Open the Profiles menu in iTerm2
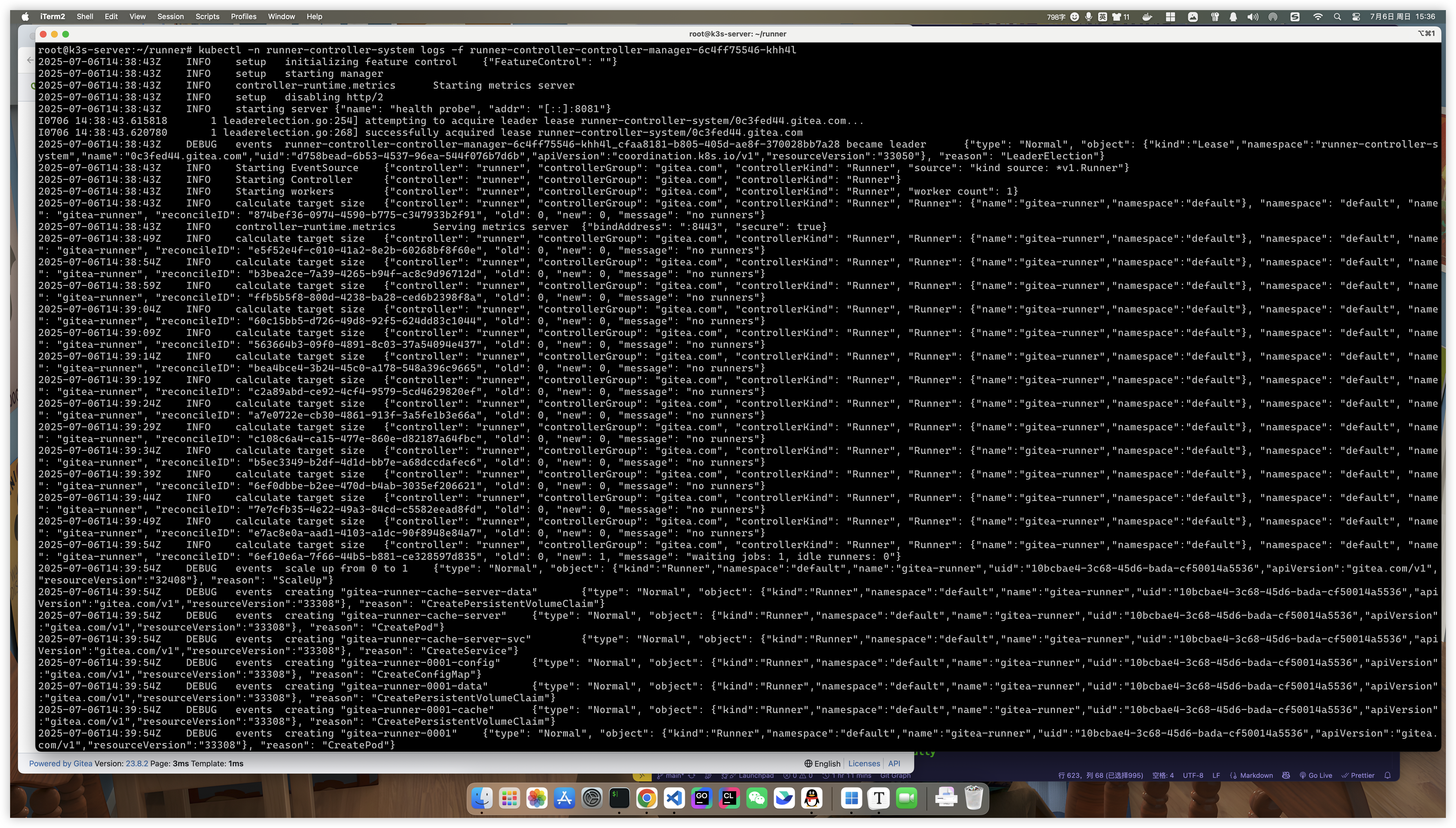This screenshot has width=1456, height=828. 243,17
